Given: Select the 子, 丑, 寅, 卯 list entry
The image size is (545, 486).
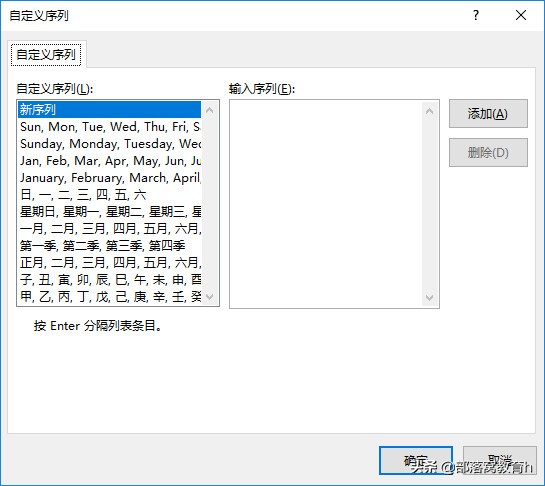Looking at the screenshot, I should pyautogui.click(x=109, y=280).
